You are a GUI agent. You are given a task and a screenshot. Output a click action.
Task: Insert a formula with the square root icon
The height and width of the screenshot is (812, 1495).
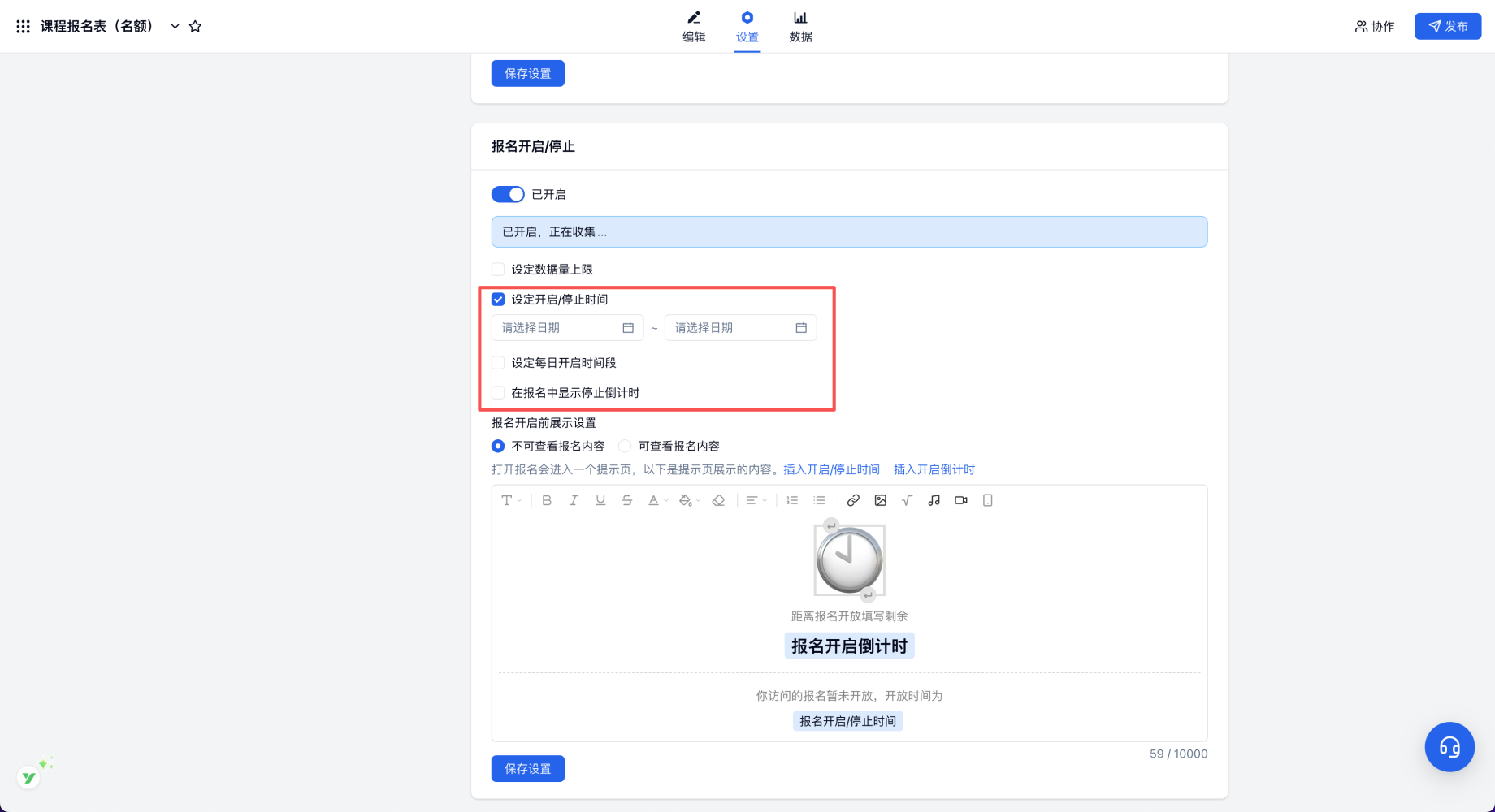907,500
